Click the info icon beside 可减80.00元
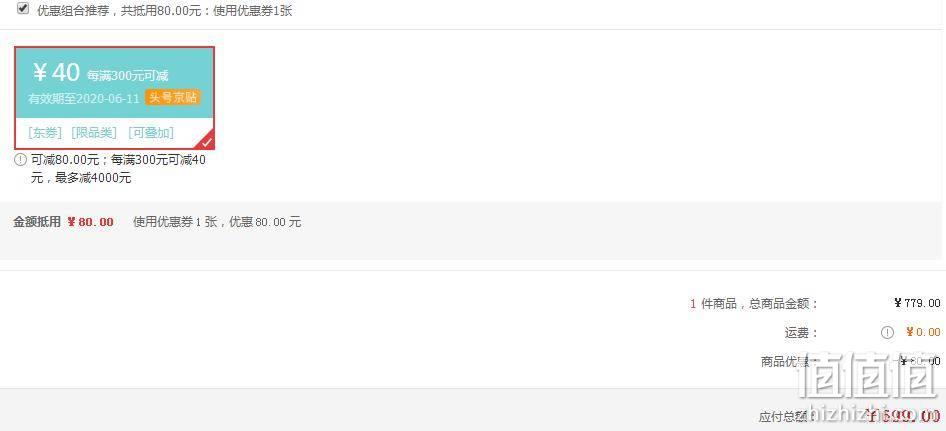946x431 pixels. point(21,160)
